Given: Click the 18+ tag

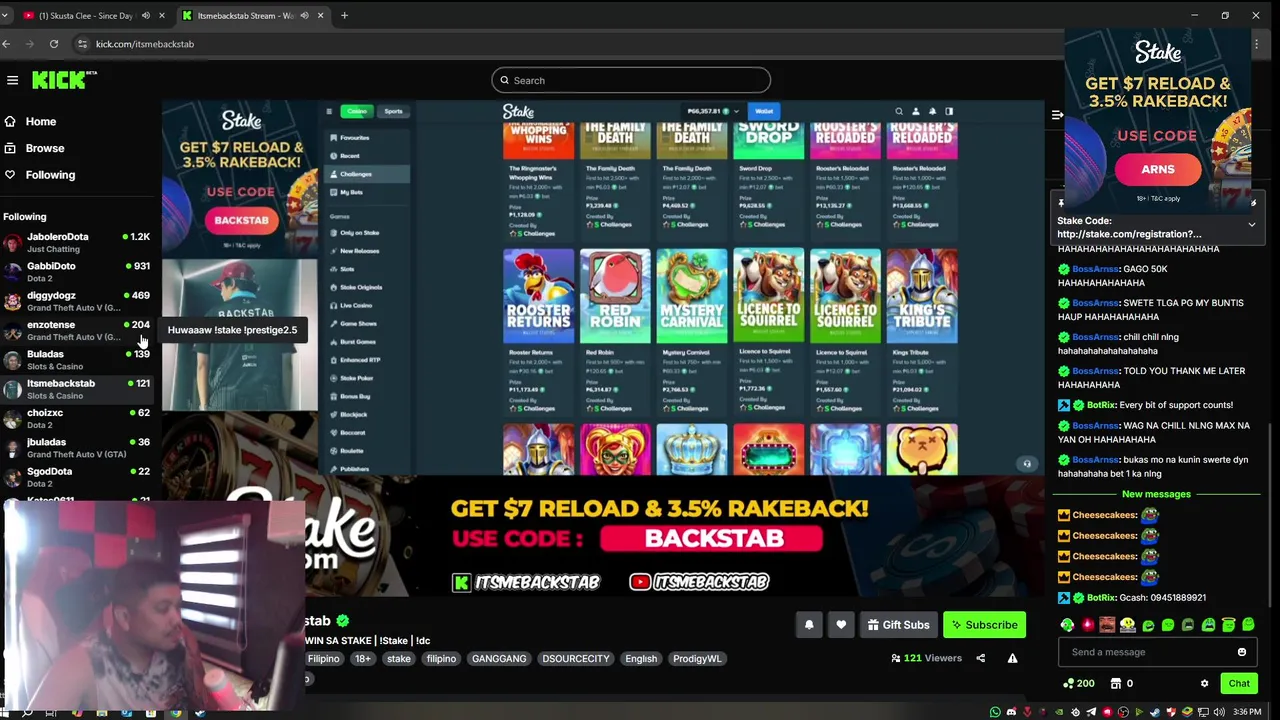Looking at the screenshot, I should 362,659.
